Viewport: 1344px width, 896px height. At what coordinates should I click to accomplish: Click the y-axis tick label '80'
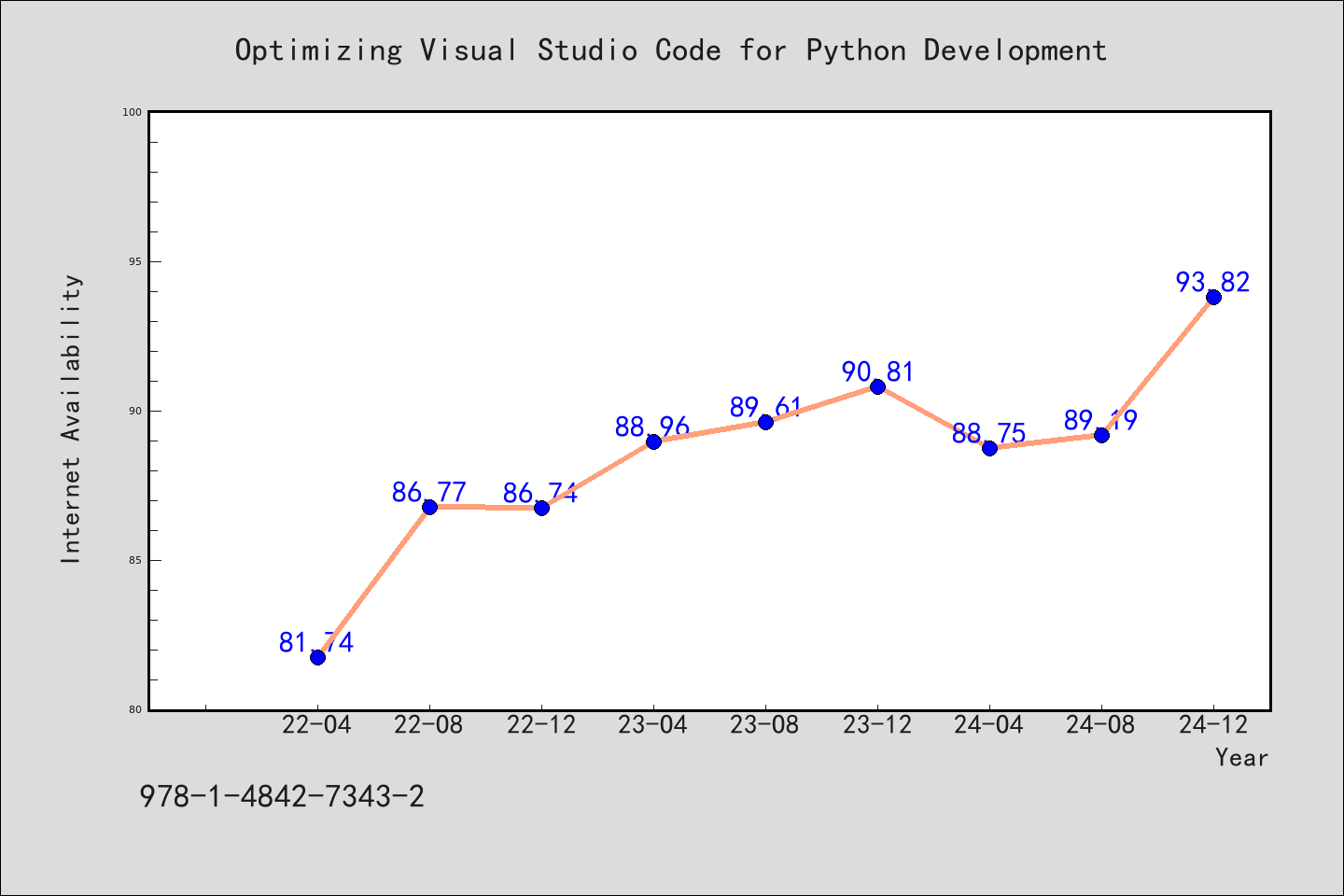[x=135, y=709]
